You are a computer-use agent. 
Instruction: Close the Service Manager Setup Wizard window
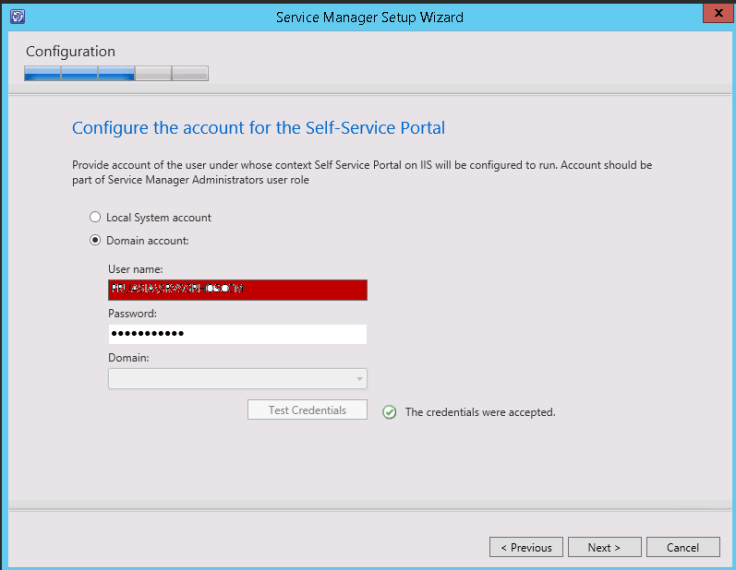[714, 15]
